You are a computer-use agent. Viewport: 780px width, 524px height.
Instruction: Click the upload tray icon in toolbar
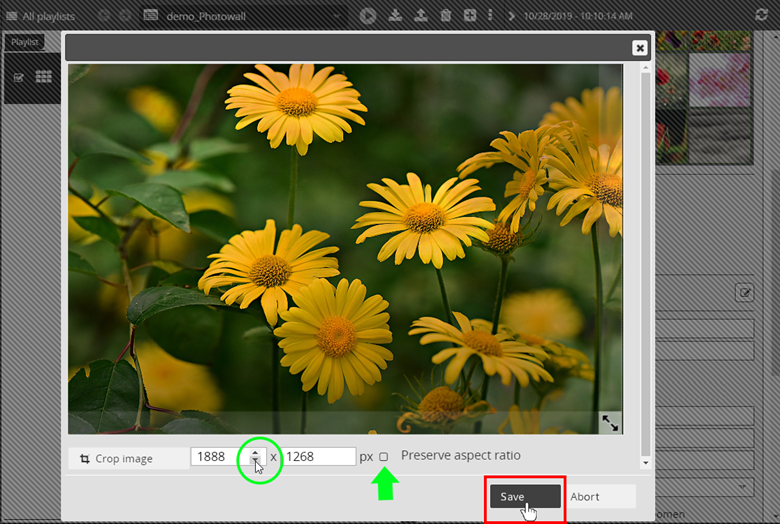click(x=421, y=15)
